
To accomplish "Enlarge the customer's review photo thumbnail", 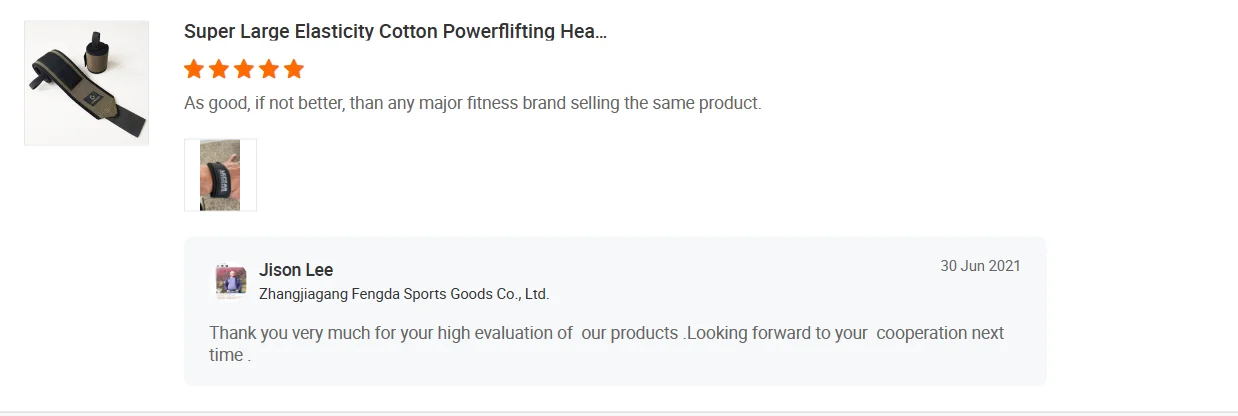I will [220, 175].
